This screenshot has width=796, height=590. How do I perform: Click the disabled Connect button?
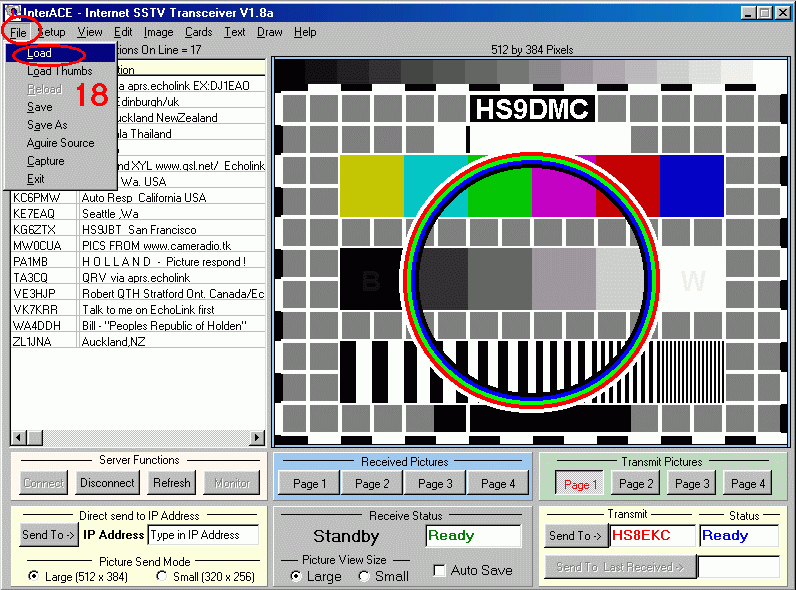[44, 483]
